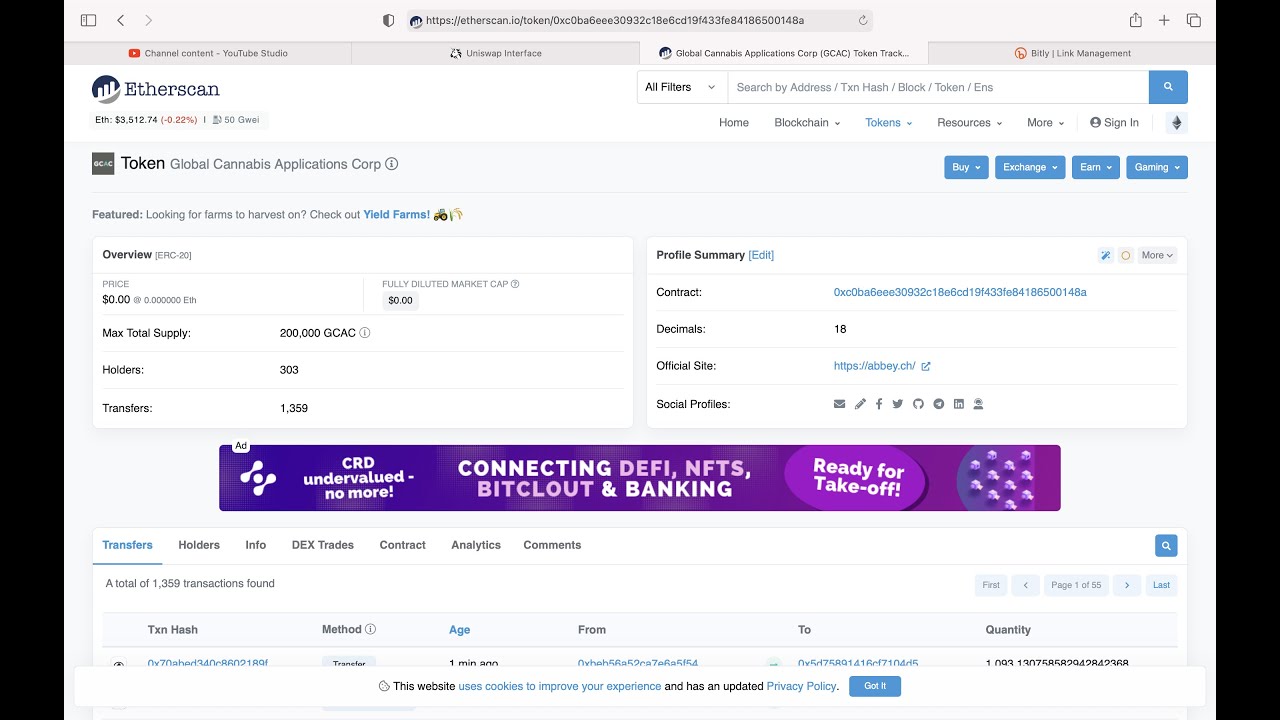
Task: Open the Twitter social profile icon
Action: [x=898, y=404]
